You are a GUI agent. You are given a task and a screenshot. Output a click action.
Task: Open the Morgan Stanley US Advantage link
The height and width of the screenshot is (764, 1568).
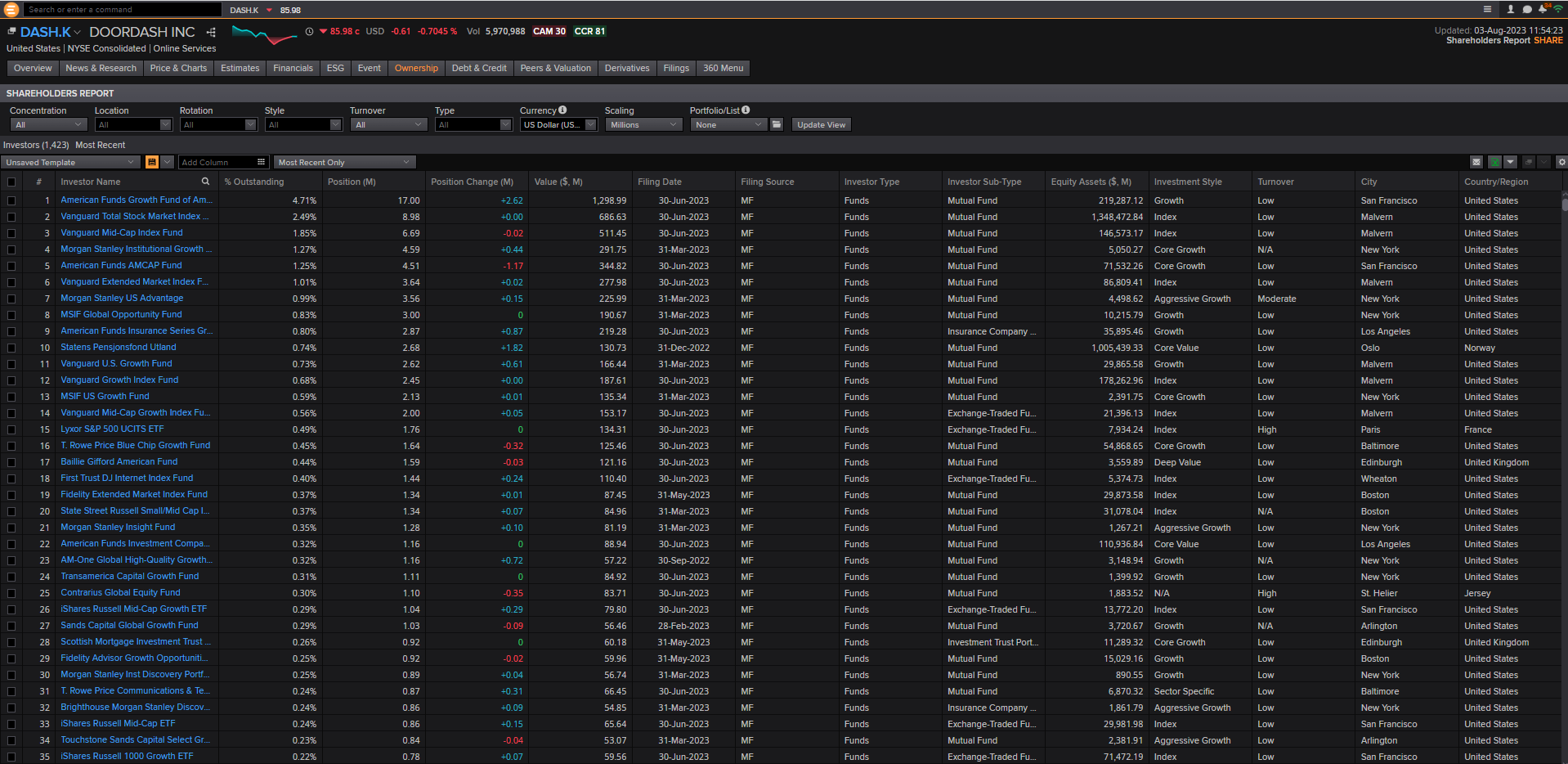click(122, 298)
